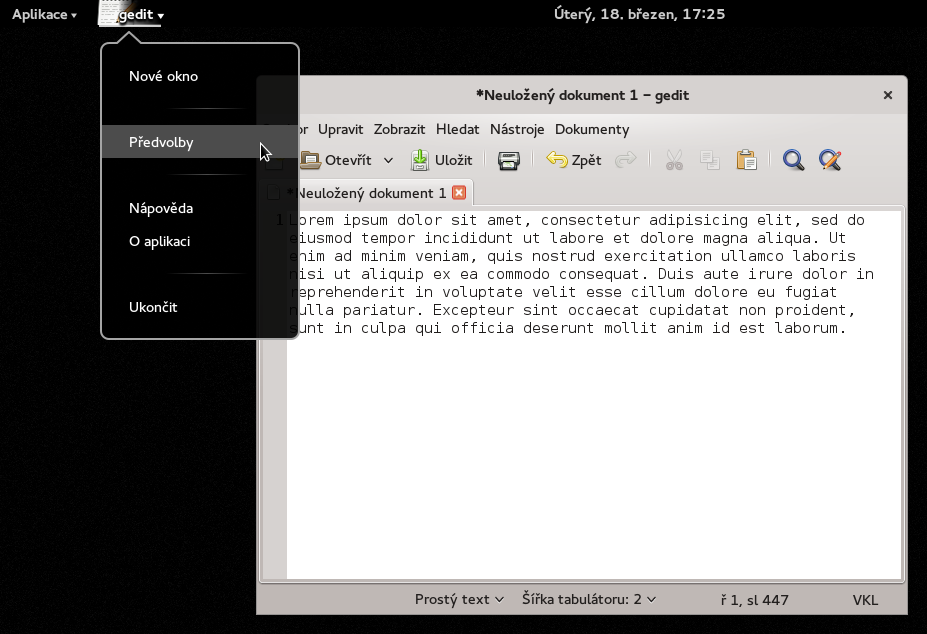
Task: Click the copy icon in toolbar
Action: click(x=709, y=160)
